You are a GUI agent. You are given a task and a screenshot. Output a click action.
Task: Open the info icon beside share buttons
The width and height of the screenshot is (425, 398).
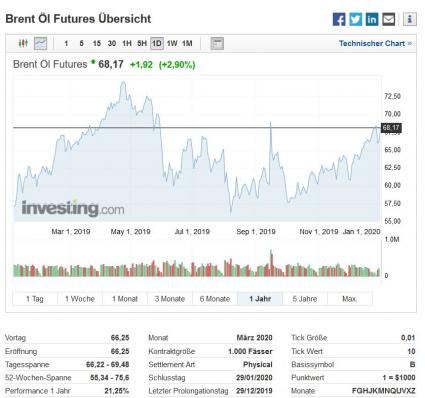410,19
